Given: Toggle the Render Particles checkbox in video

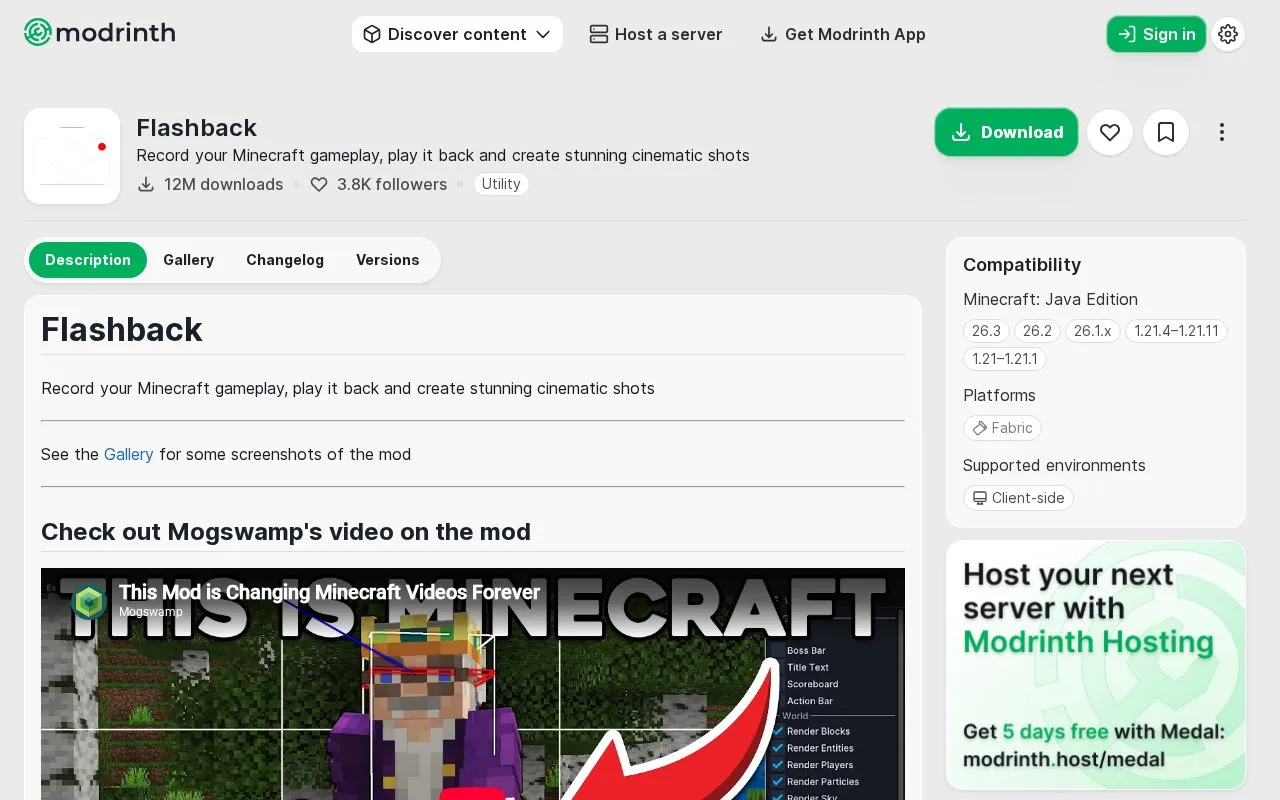Looking at the screenshot, I should [x=778, y=782].
